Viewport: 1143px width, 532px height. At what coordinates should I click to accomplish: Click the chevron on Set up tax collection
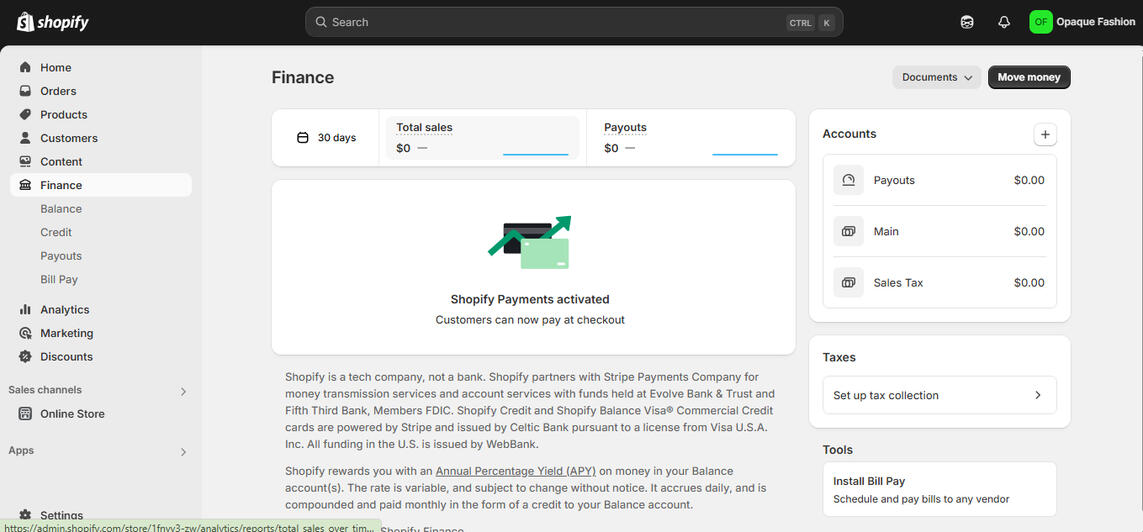(1038, 395)
